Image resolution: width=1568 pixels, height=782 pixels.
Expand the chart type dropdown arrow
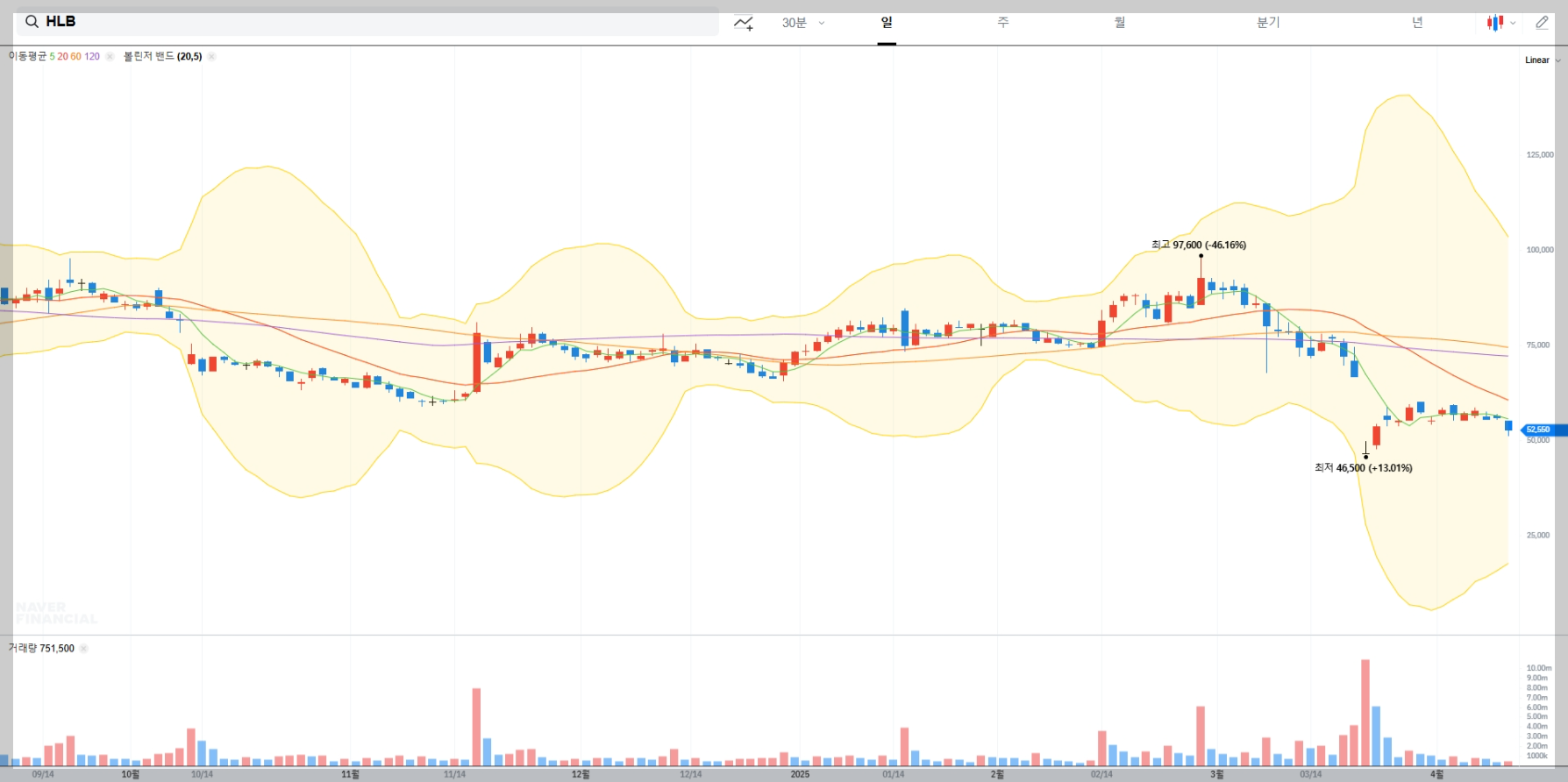(x=1513, y=24)
